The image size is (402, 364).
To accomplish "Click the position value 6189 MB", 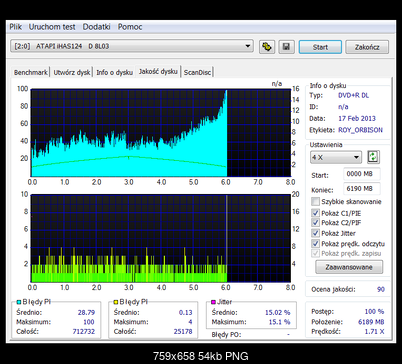I will click(371, 322).
